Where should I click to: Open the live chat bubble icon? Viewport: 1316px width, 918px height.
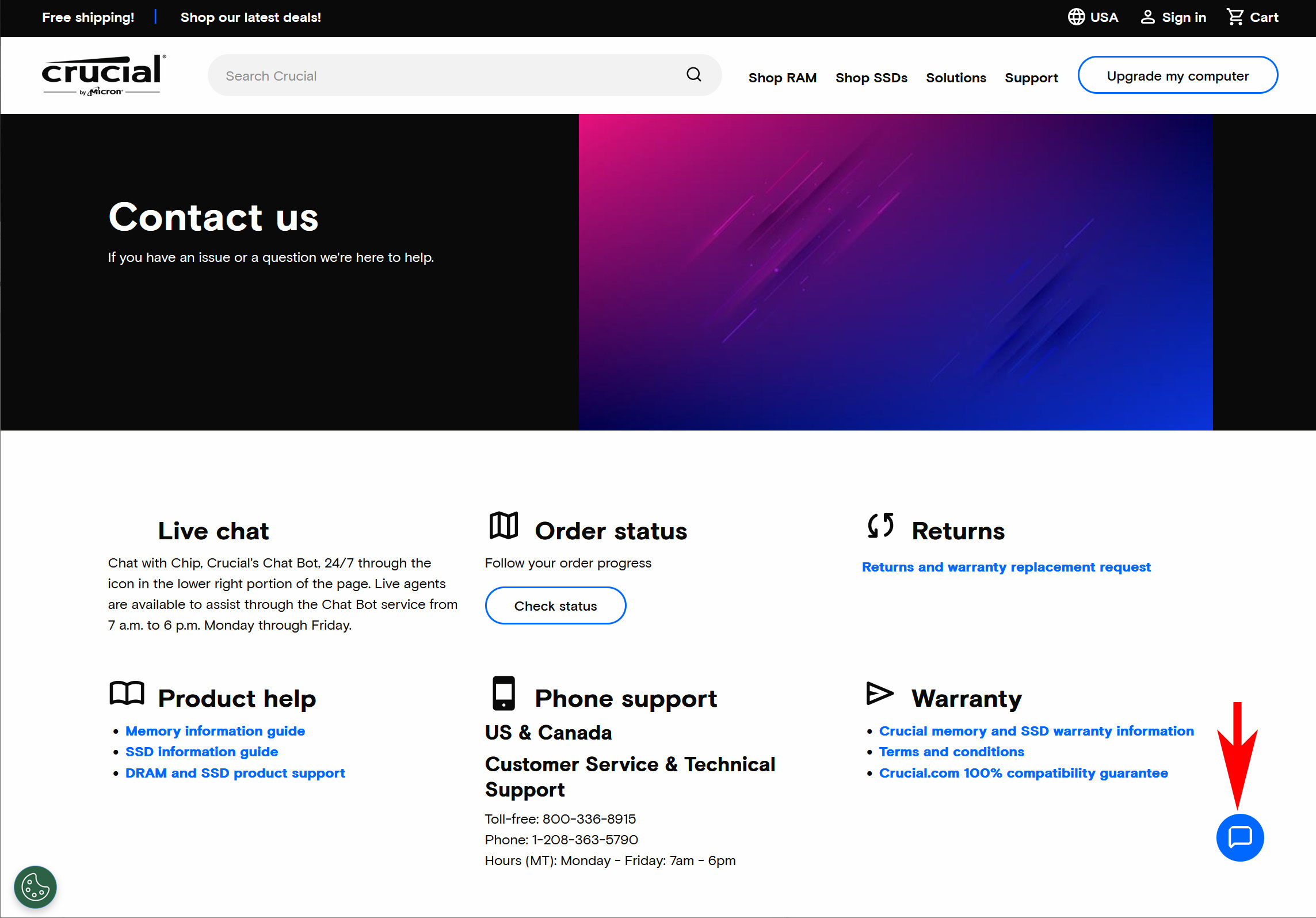(x=1239, y=837)
